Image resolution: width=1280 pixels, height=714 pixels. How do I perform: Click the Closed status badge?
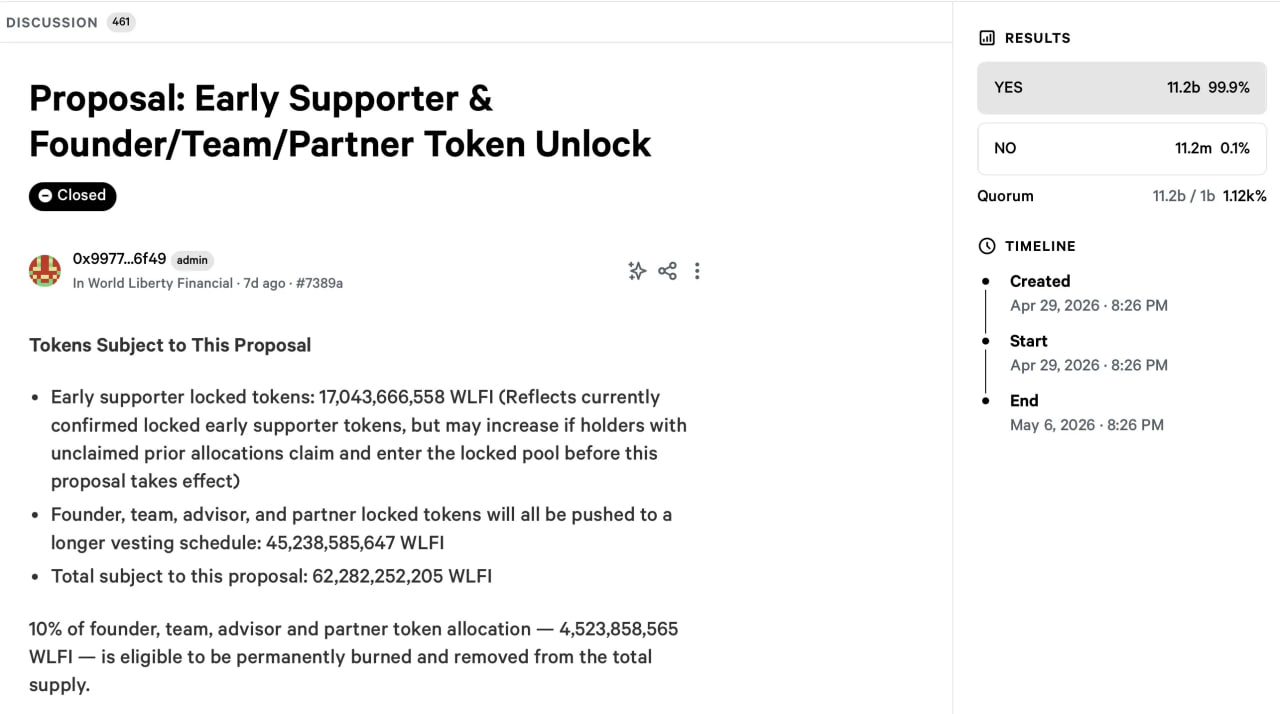click(73, 196)
